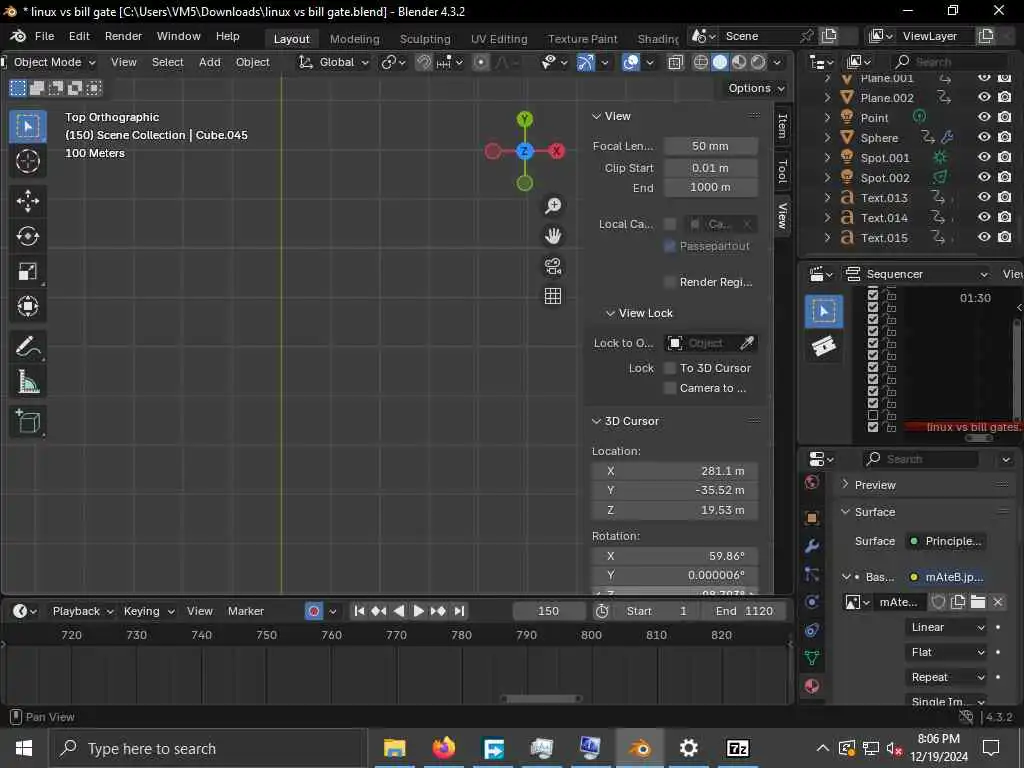The width and height of the screenshot is (1024, 768).
Task: Open the Object properties tab icon
Action: pos(812,518)
